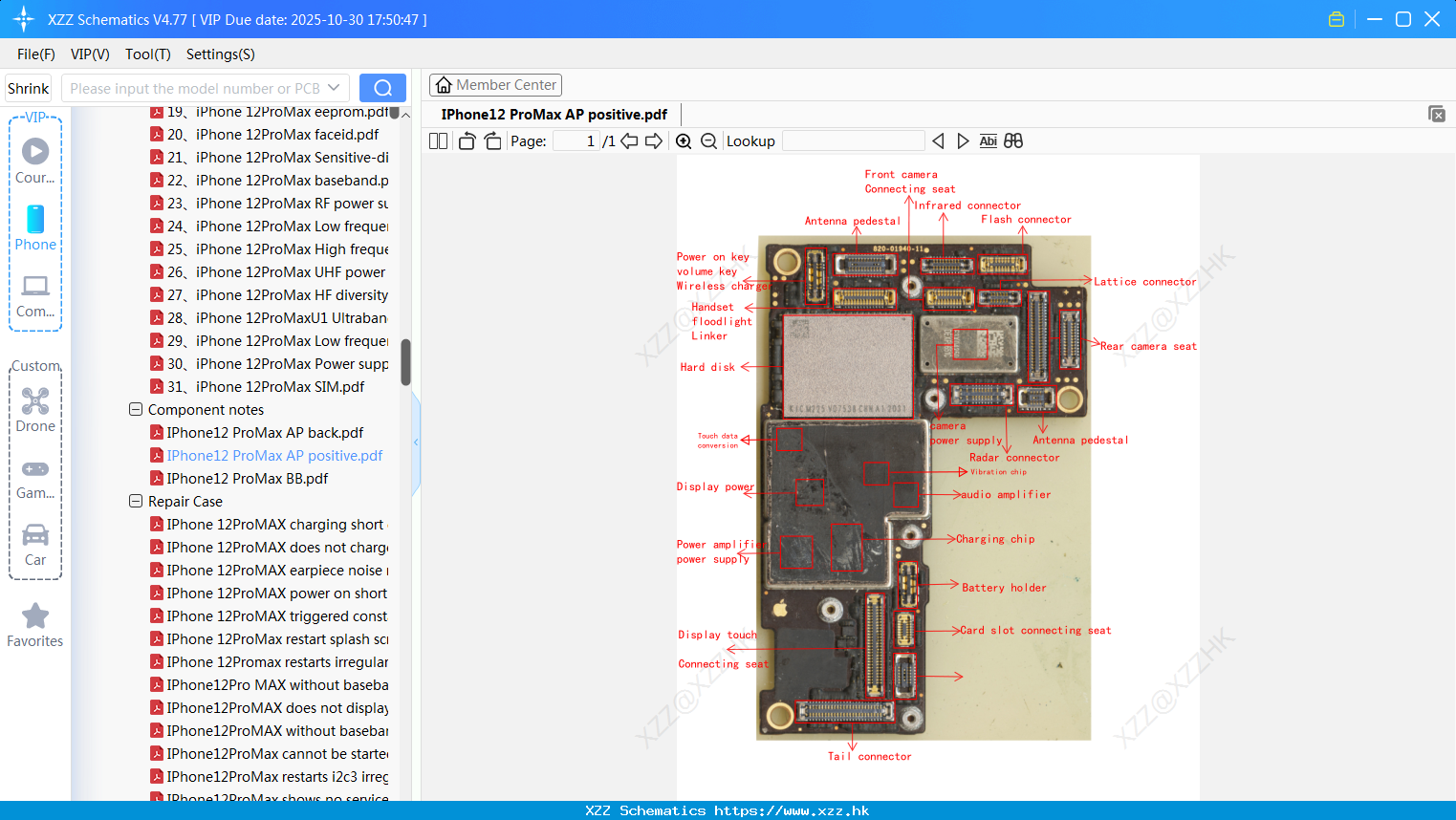Open IPhone 12ProMAX power on short case
1456x820 pixels.
click(269, 593)
